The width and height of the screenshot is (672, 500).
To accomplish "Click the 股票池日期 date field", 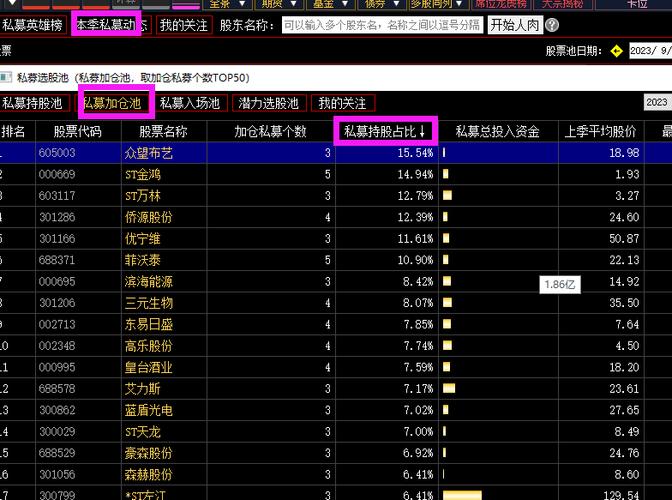I will 650,51.
